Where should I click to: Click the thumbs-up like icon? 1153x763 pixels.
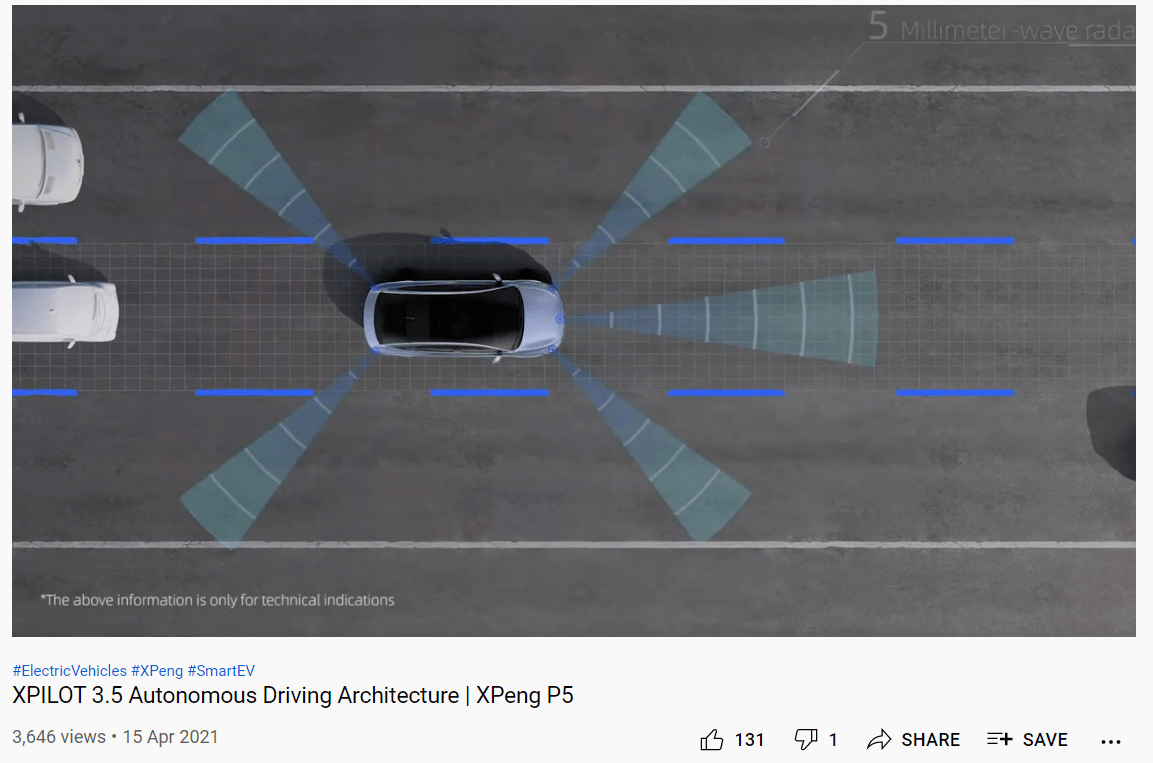711,739
